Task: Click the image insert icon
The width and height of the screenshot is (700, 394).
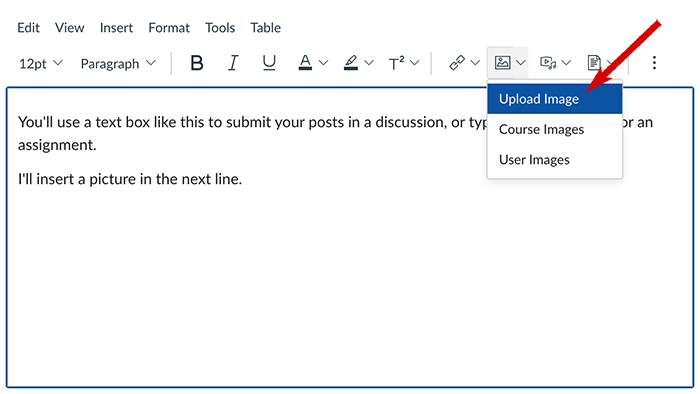Action: 502,62
